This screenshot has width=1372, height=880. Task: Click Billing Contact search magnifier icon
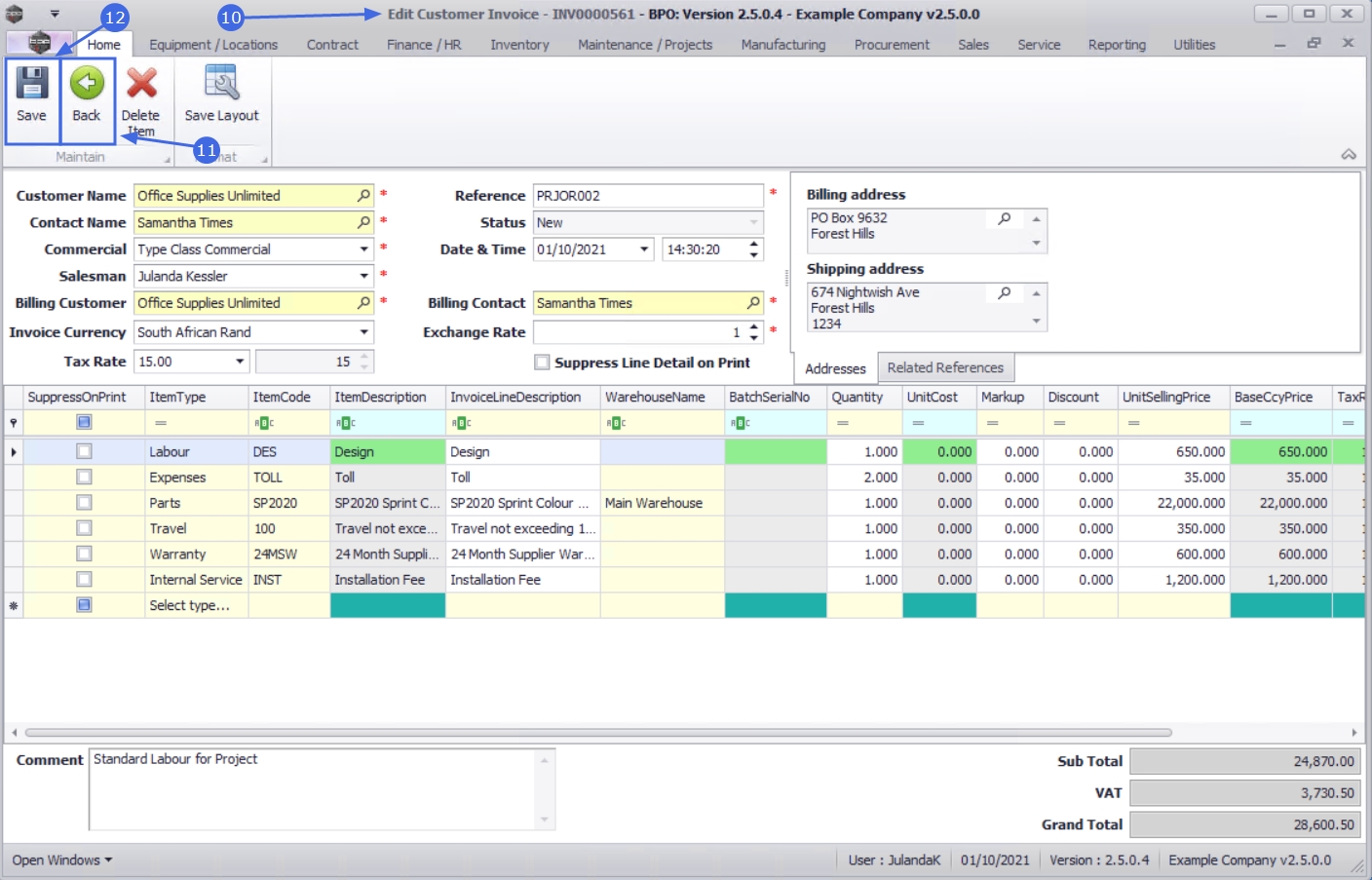[753, 303]
